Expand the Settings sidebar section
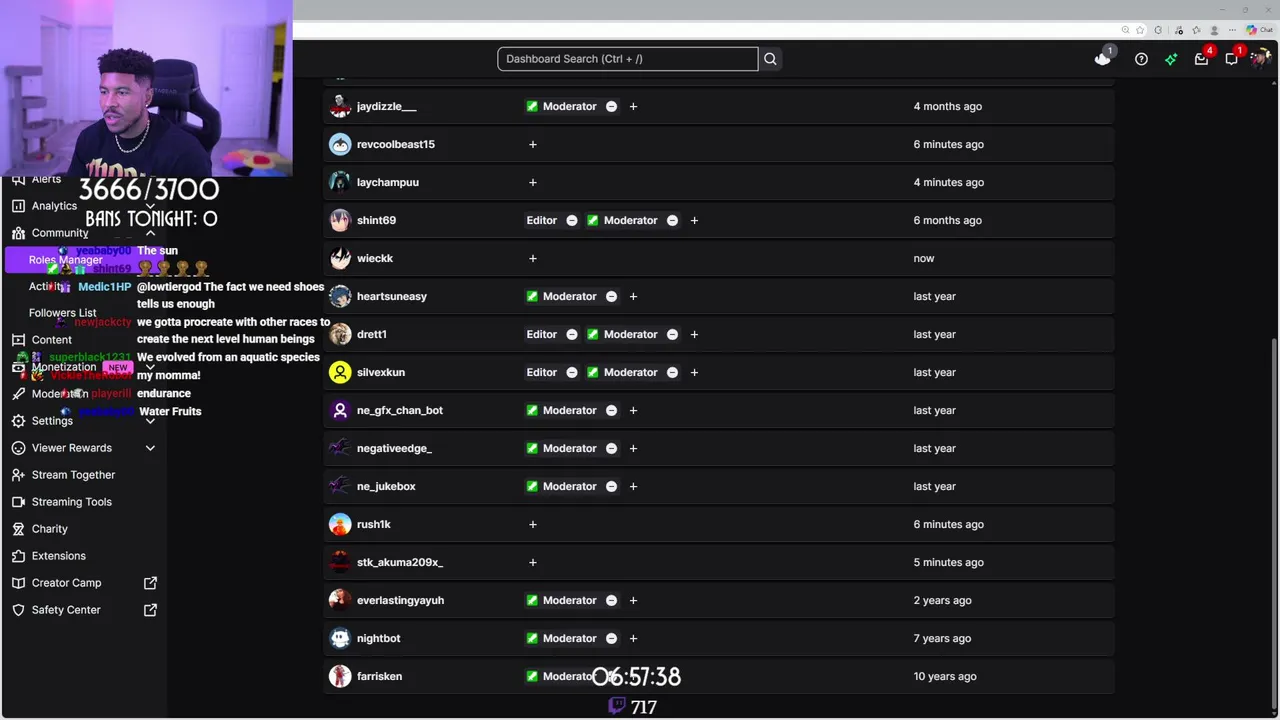 pyautogui.click(x=150, y=421)
